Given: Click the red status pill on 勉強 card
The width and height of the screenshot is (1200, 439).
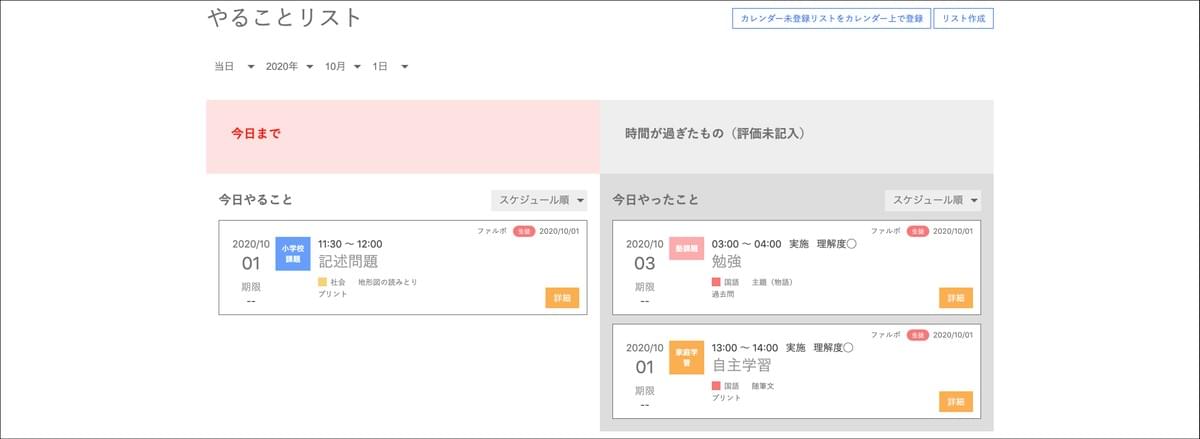Looking at the screenshot, I should (x=918, y=231).
